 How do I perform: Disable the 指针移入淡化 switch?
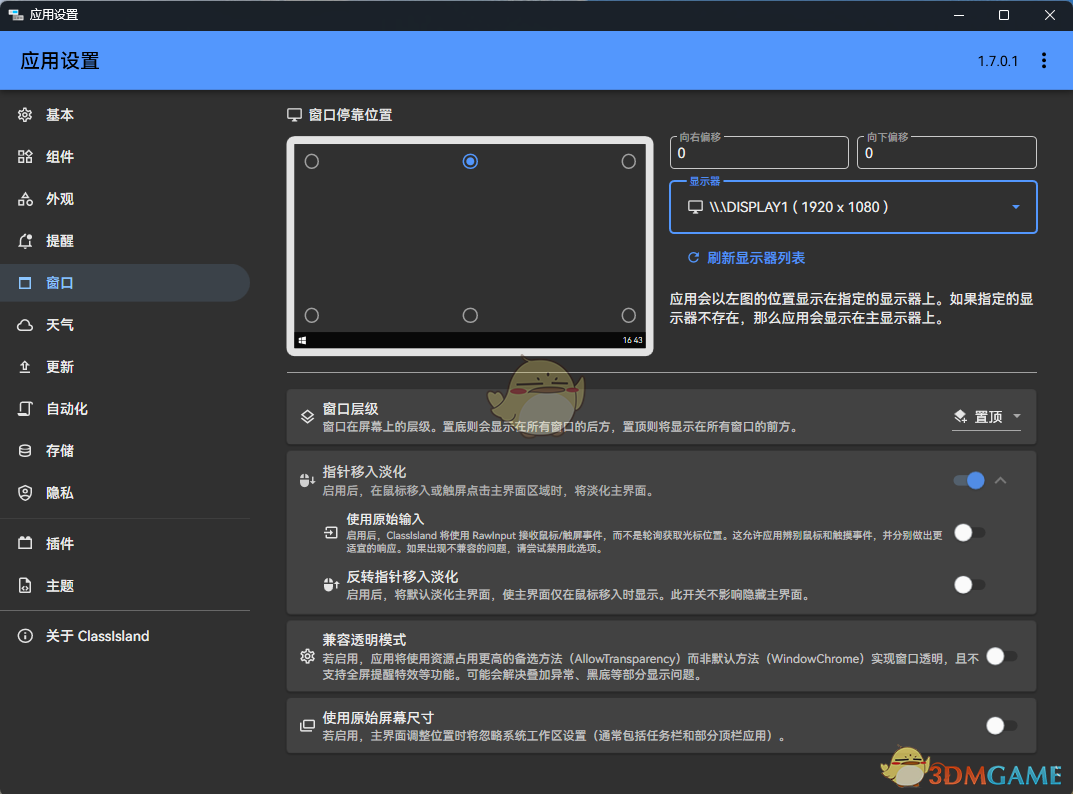(x=967, y=480)
